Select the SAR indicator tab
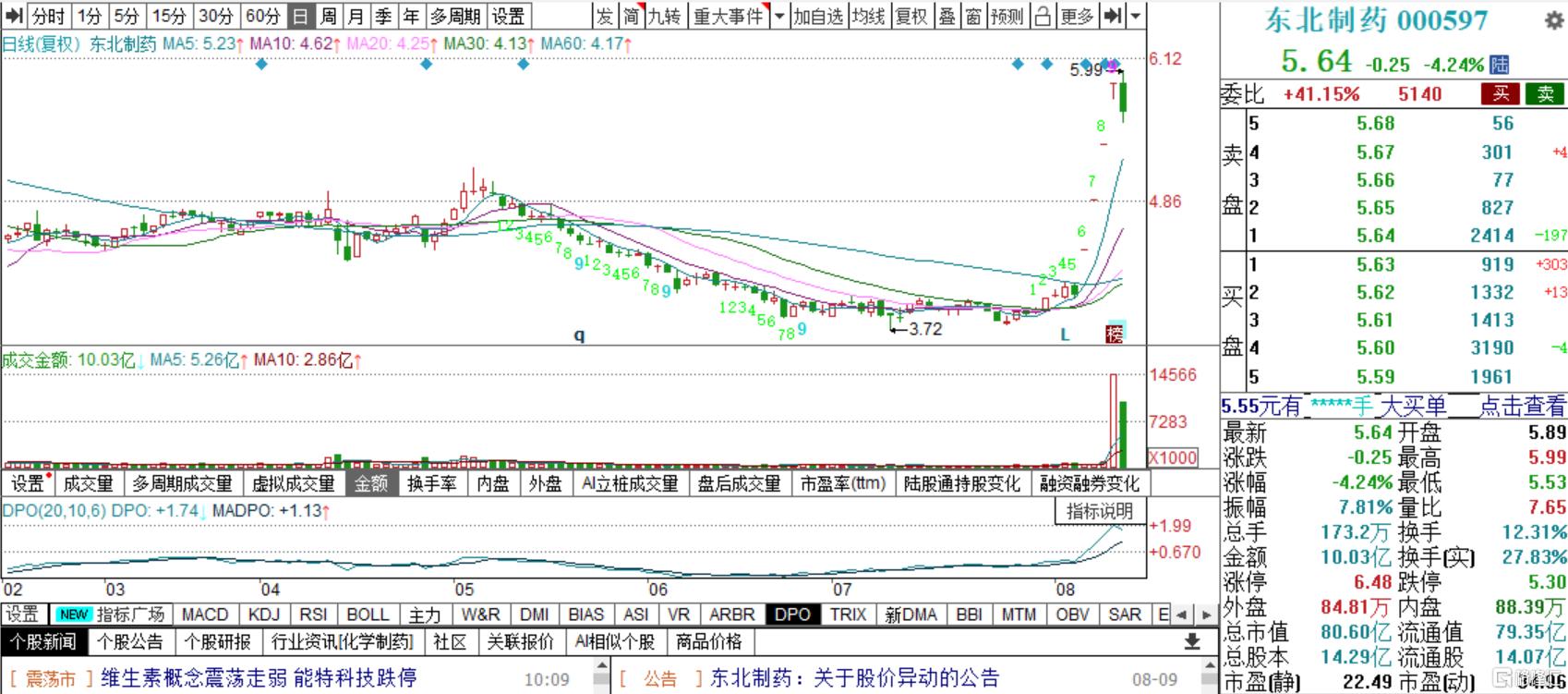The height and width of the screenshot is (694, 1568). [1125, 615]
